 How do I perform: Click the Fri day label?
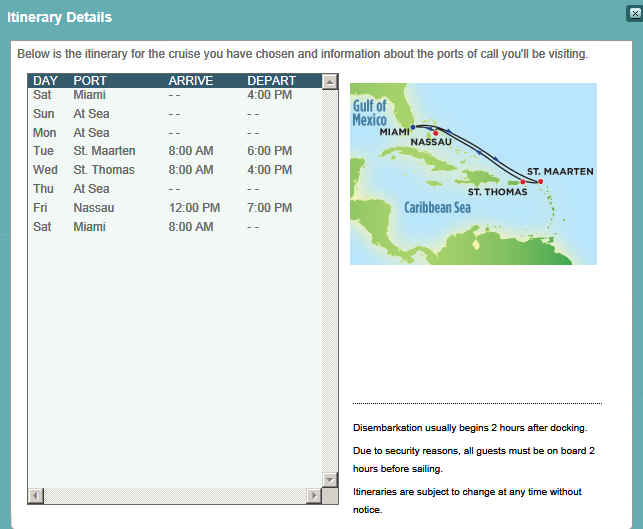click(x=40, y=208)
